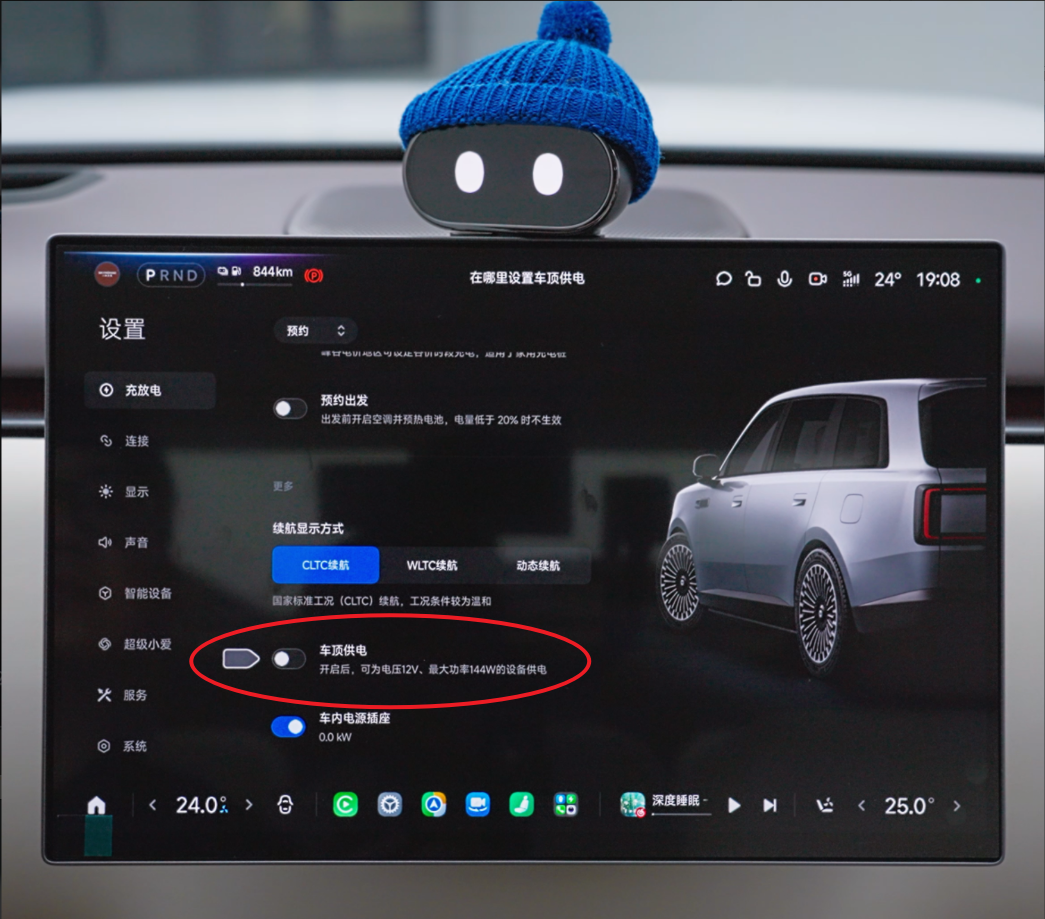Increase left temperature with right chevron
Screen dimensions: 1045x919
point(249,805)
